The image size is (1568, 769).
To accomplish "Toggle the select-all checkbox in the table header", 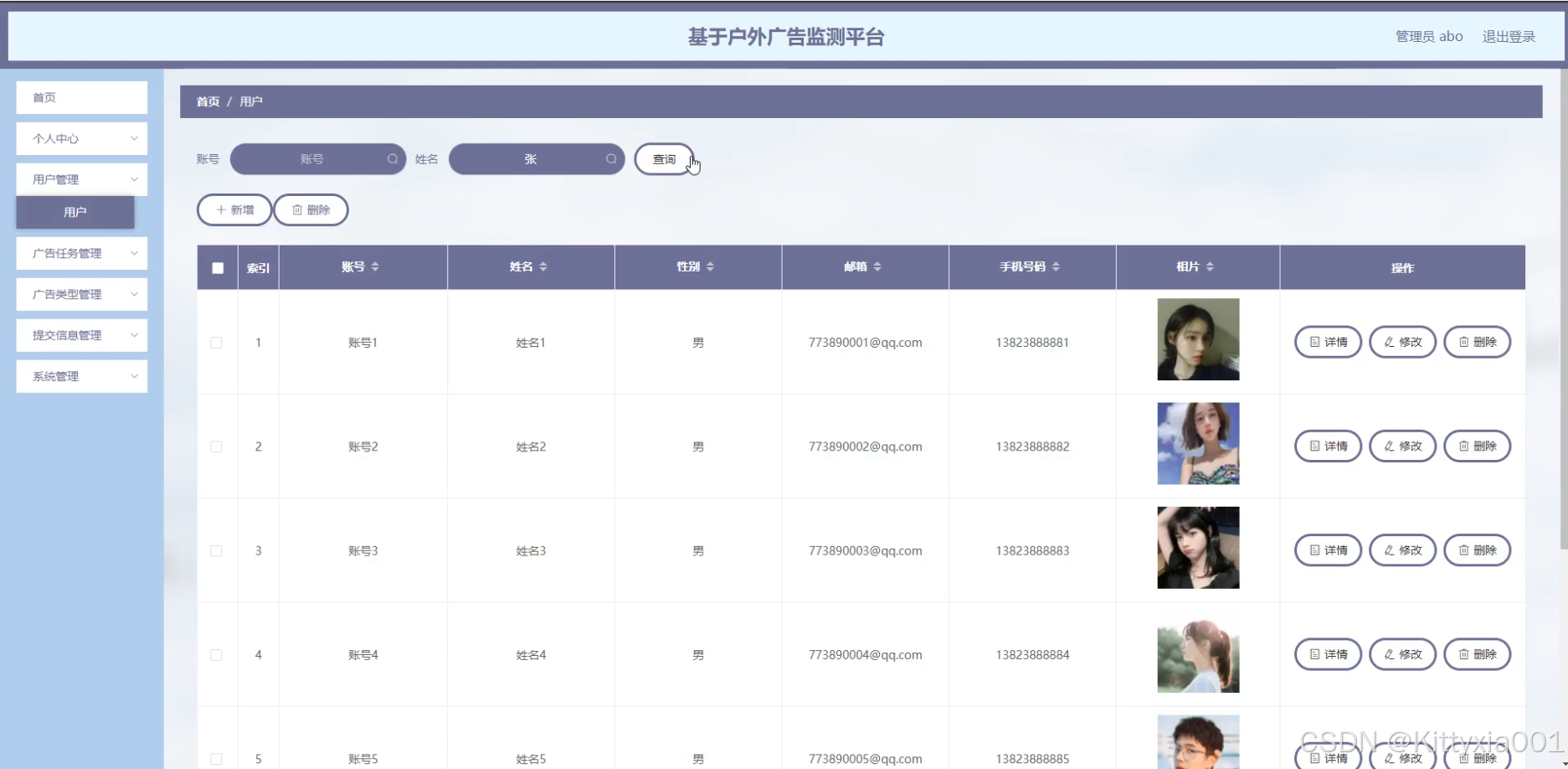I will (x=217, y=267).
